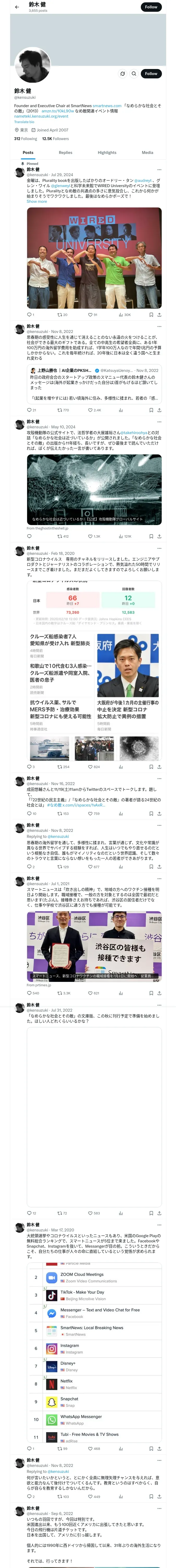The width and height of the screenshot is (176, 1568).
Task: Switch to the Highlights tab
Action: (x=107, y=153)
